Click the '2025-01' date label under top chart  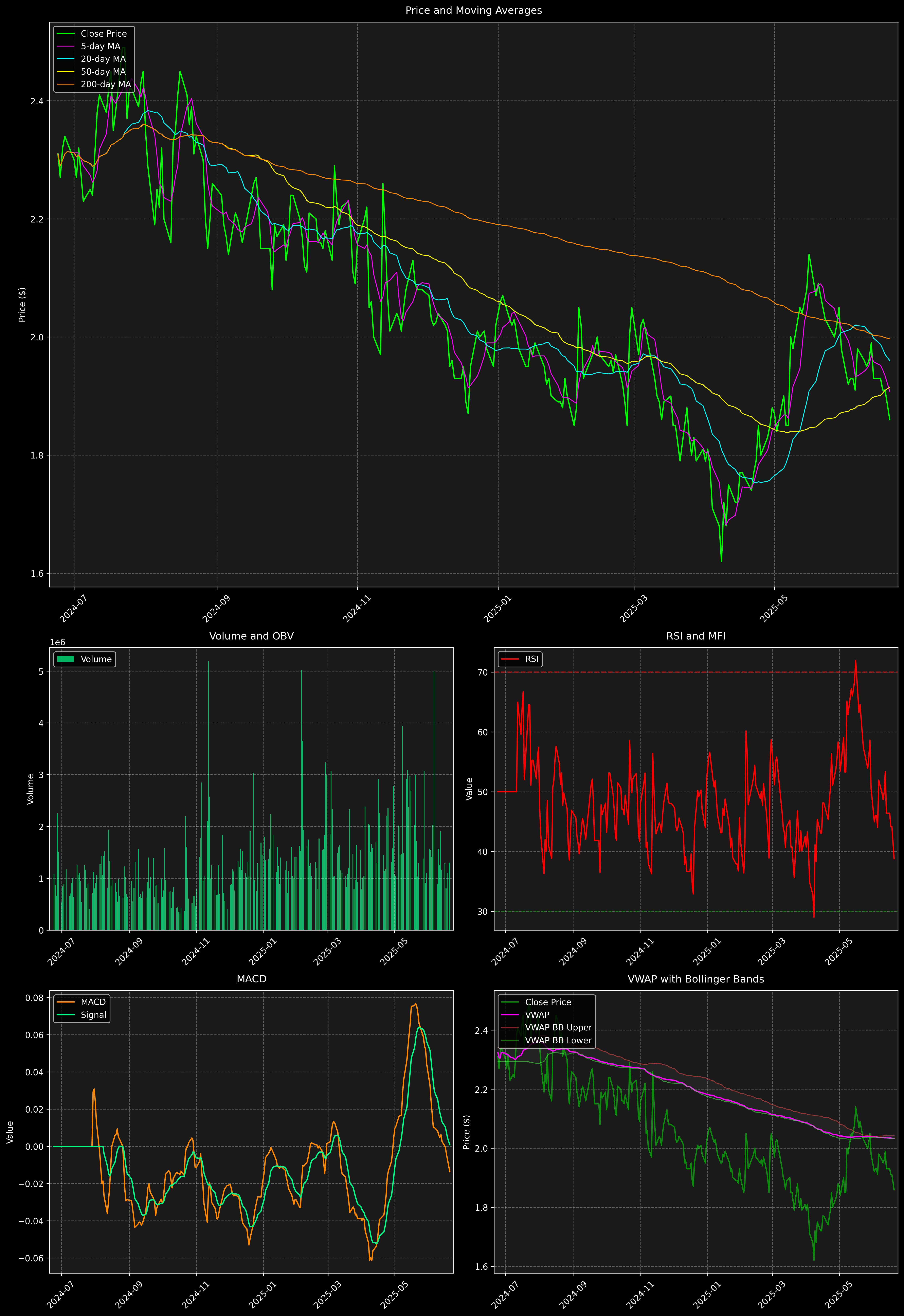(497, 609)
